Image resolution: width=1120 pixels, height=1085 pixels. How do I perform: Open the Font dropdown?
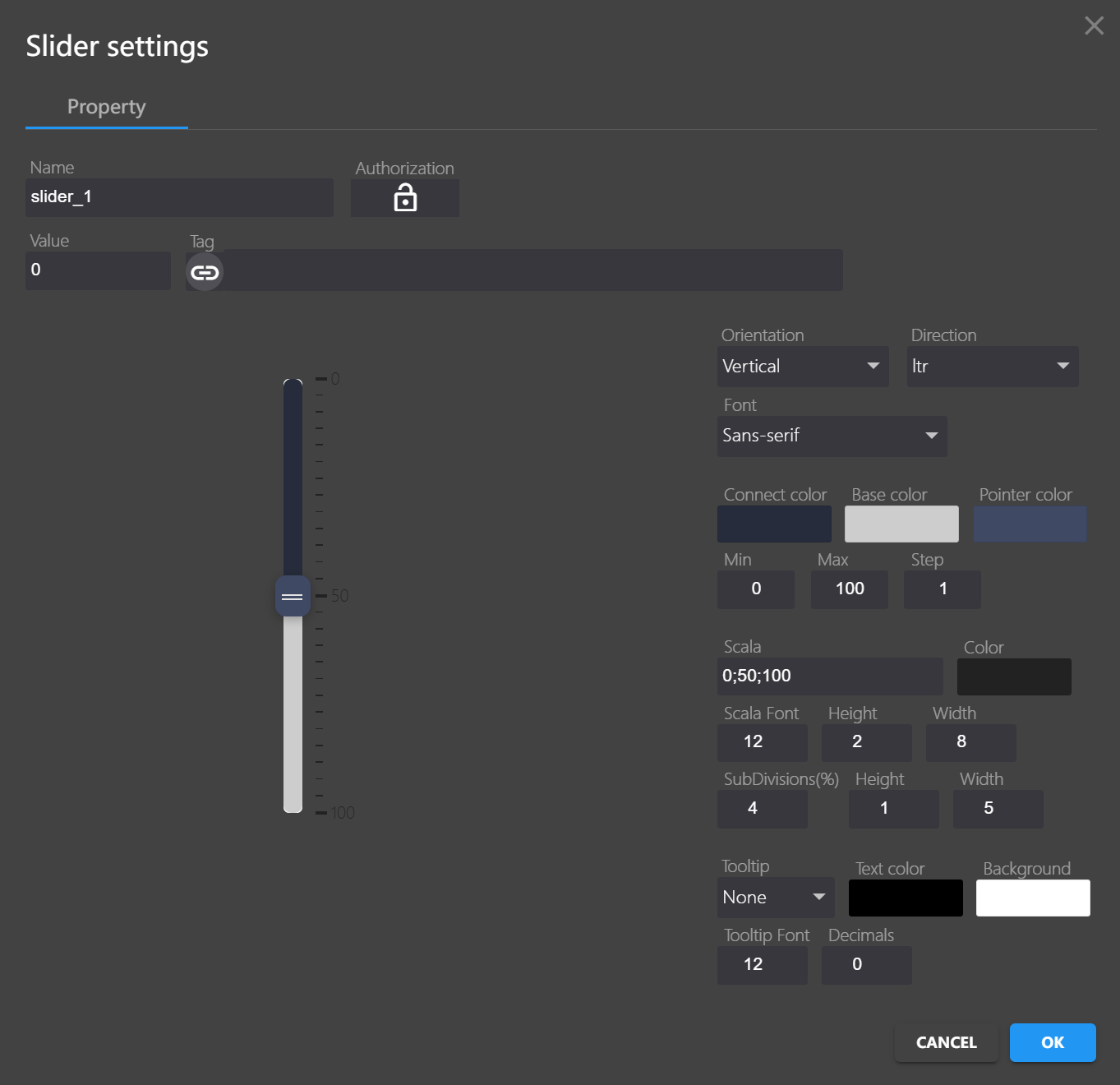[832, 436]
